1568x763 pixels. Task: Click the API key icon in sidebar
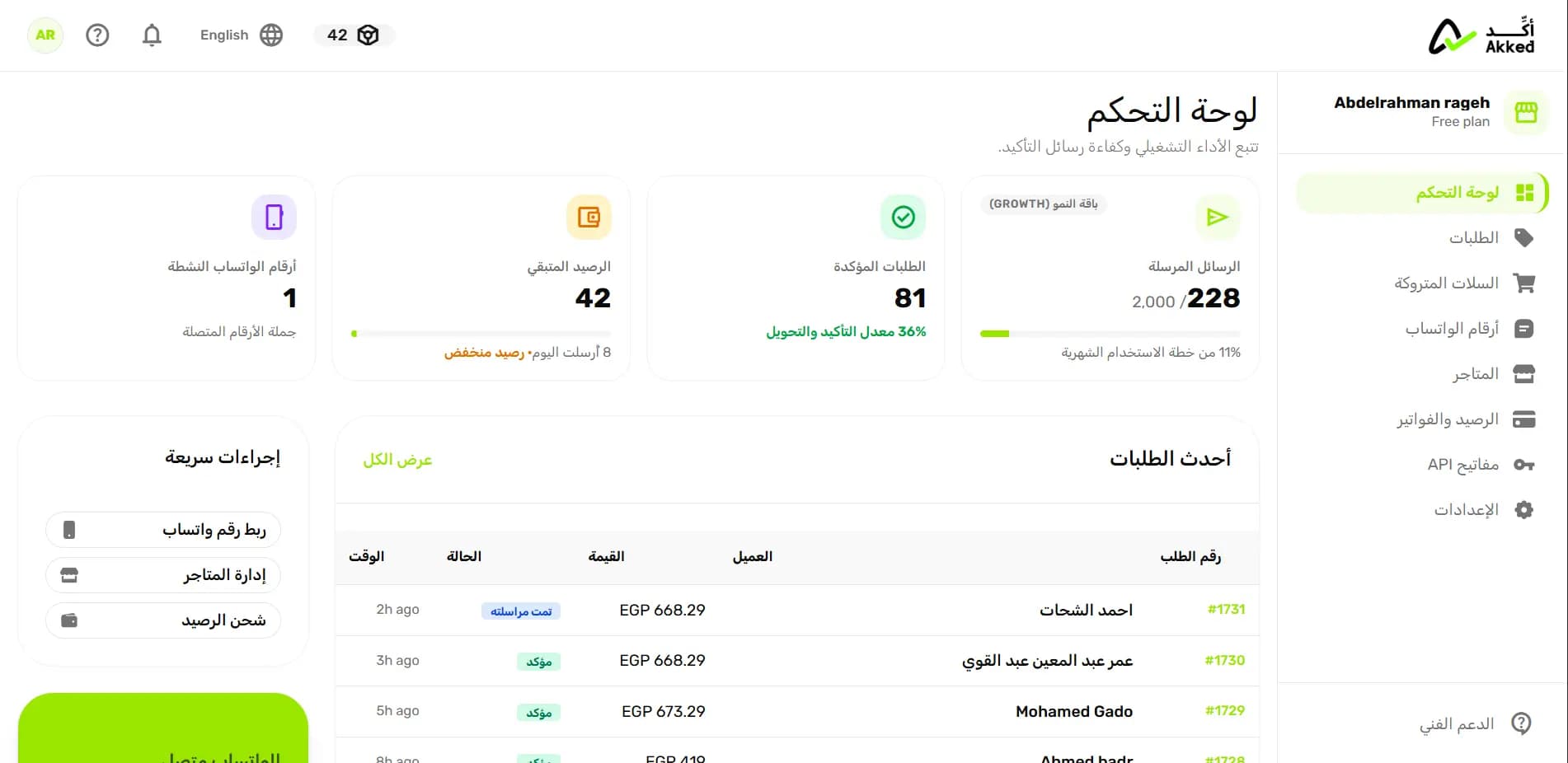tap(1524, 465)
